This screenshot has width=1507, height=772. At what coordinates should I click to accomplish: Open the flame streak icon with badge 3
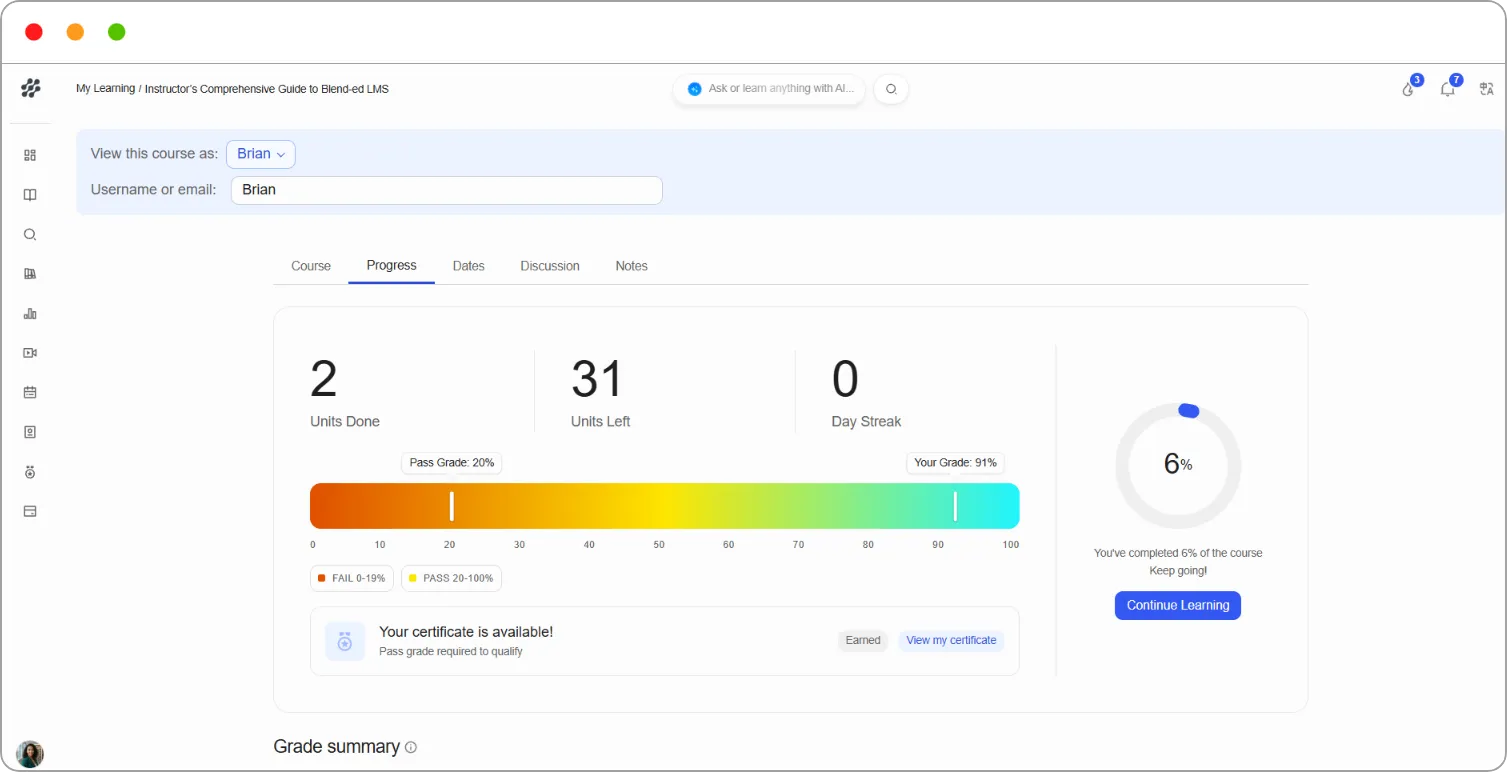coord(1409,89)
